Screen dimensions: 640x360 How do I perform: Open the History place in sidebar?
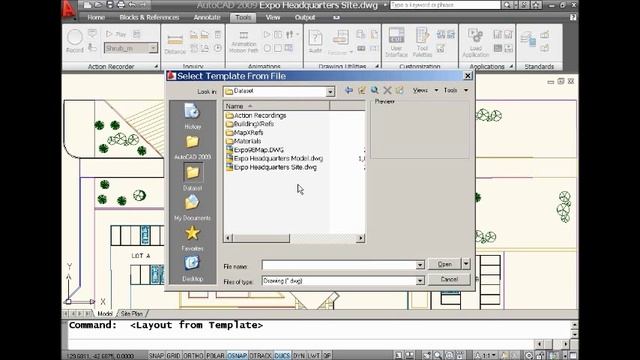(192, 116)
